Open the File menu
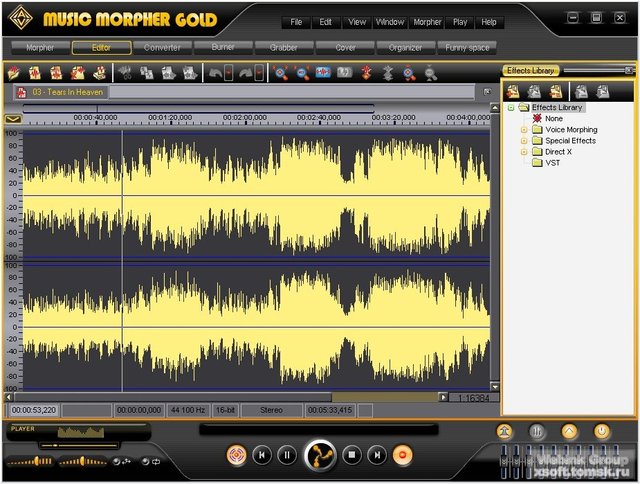 click(296, 22)
